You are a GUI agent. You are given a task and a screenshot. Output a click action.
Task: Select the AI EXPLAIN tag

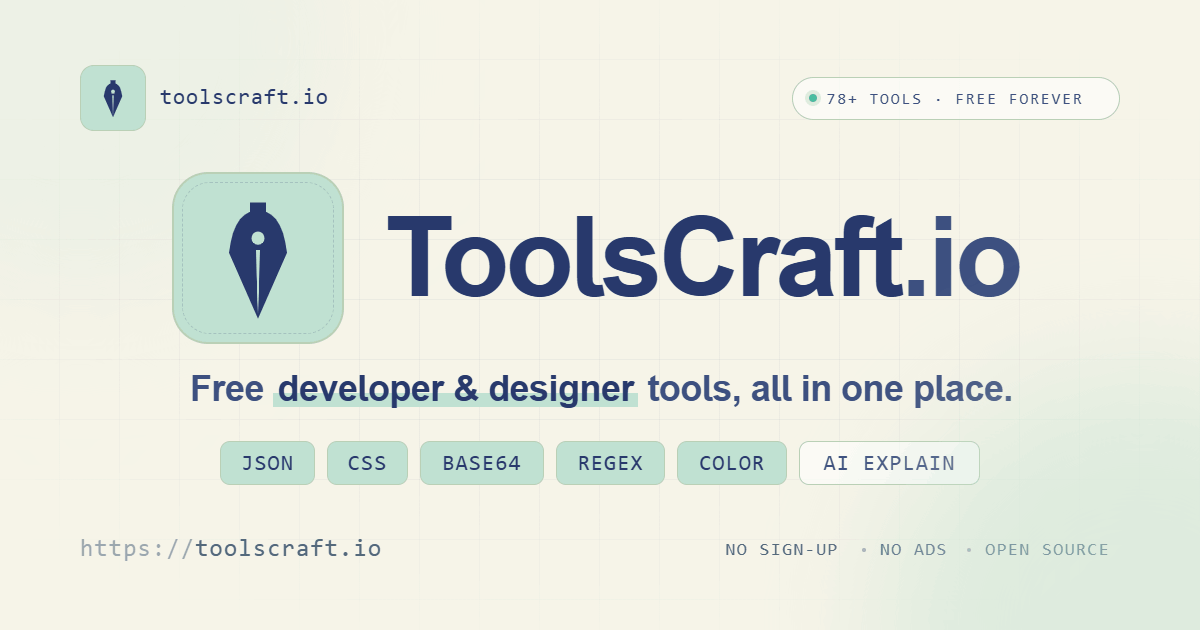point(889,463)
